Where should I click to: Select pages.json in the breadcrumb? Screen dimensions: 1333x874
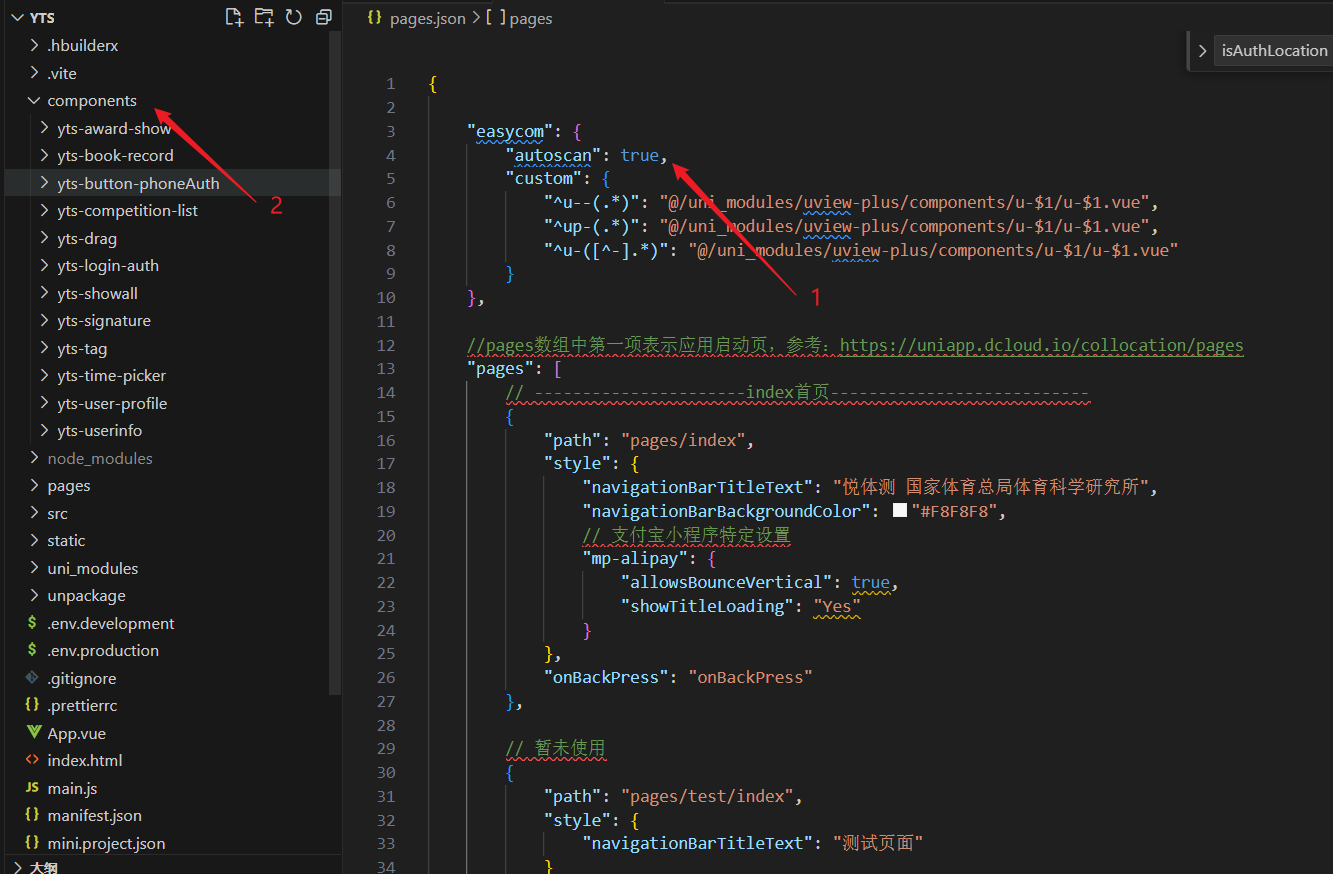426,18
